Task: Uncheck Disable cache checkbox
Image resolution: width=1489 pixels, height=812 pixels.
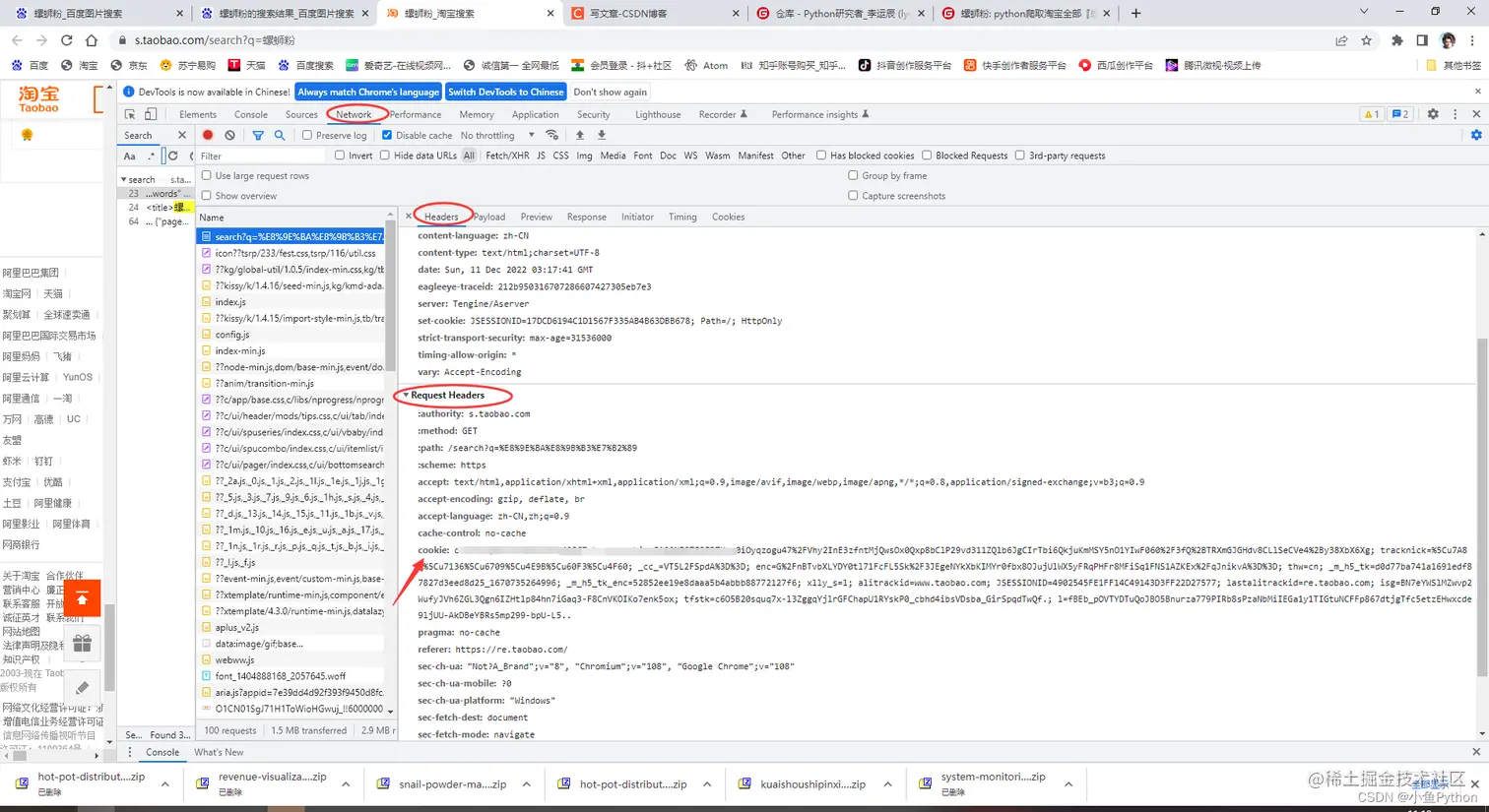Action: 387,135
